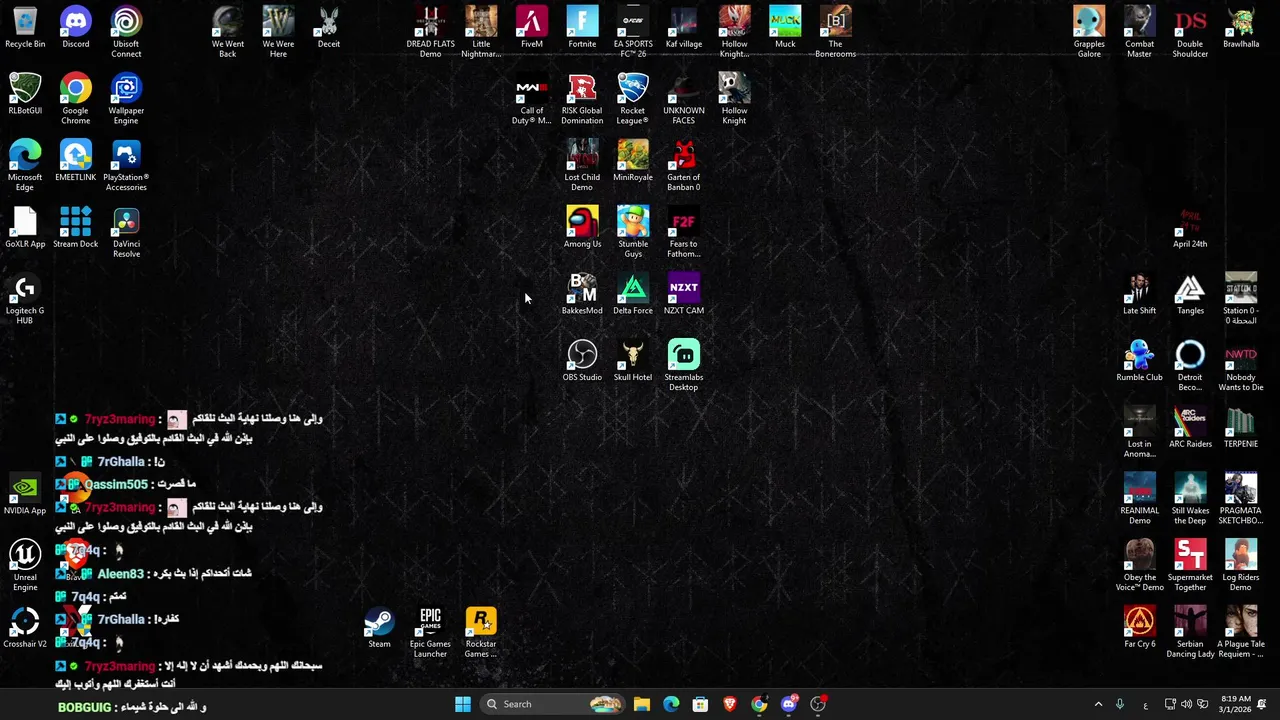
Task: Launch Among Us from the desktop
Action: pyautogui.click(x=582, y=228)
